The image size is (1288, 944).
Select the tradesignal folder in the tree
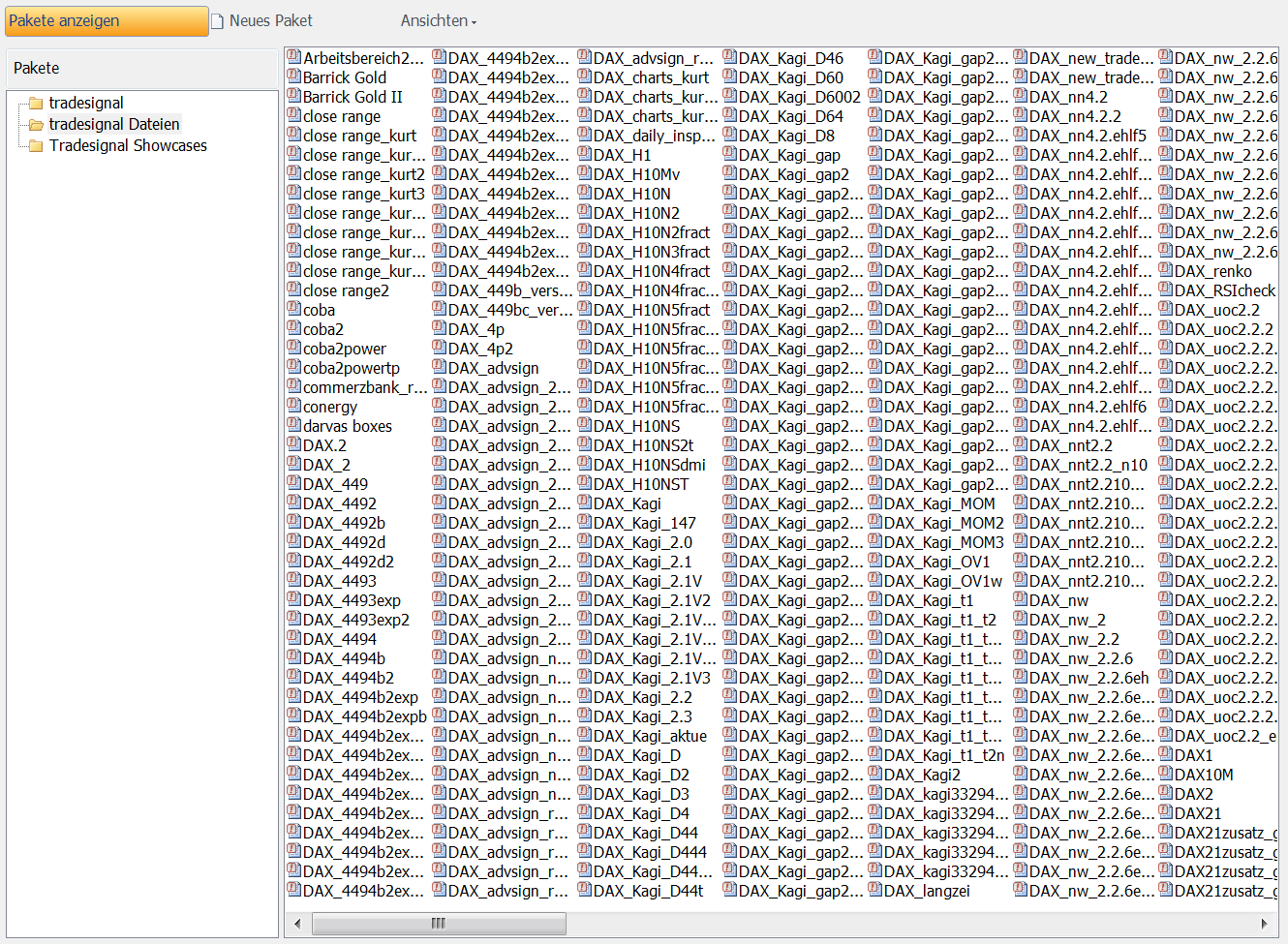(86, 103)
